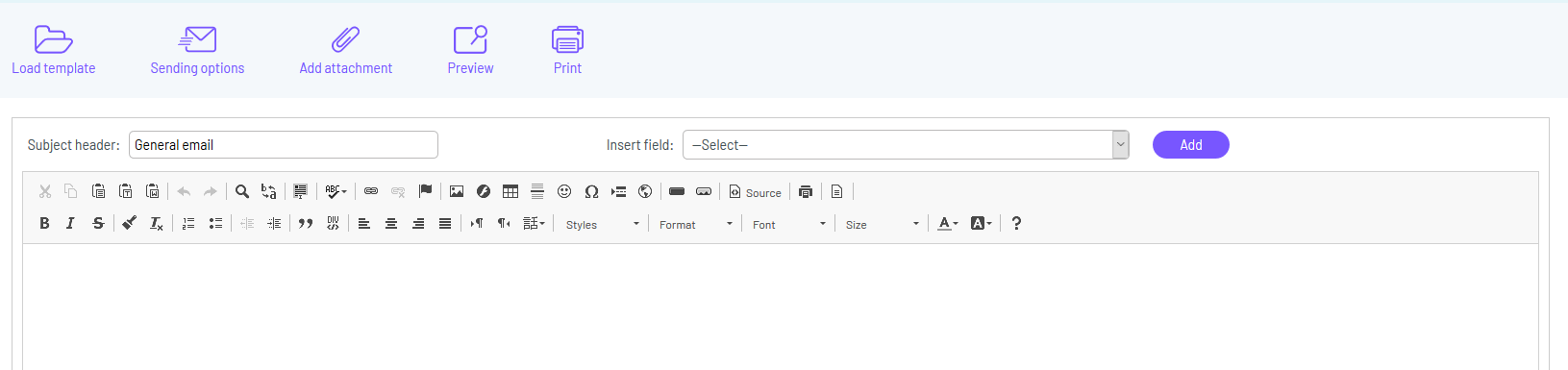This screenshot has width=1568, height=370.
Task: Open Find with the magnifier icon
Action: pyautogui.click(x=242, y=191)
